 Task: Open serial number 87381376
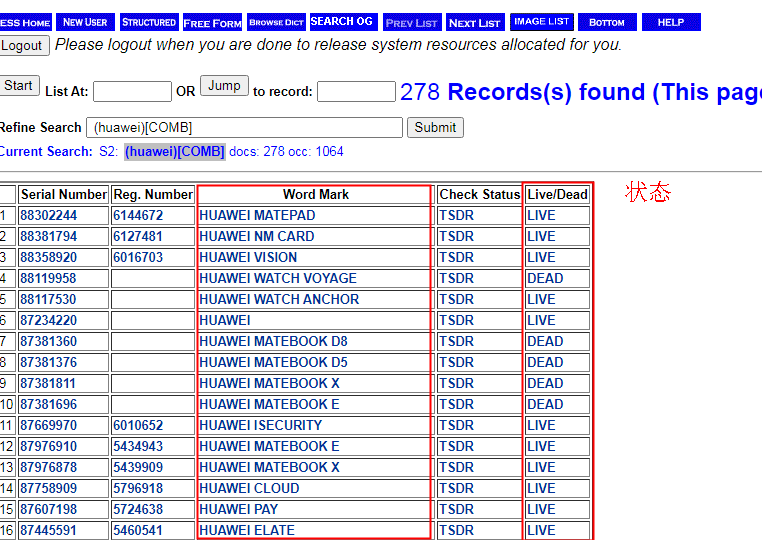(x=49, y=362)
